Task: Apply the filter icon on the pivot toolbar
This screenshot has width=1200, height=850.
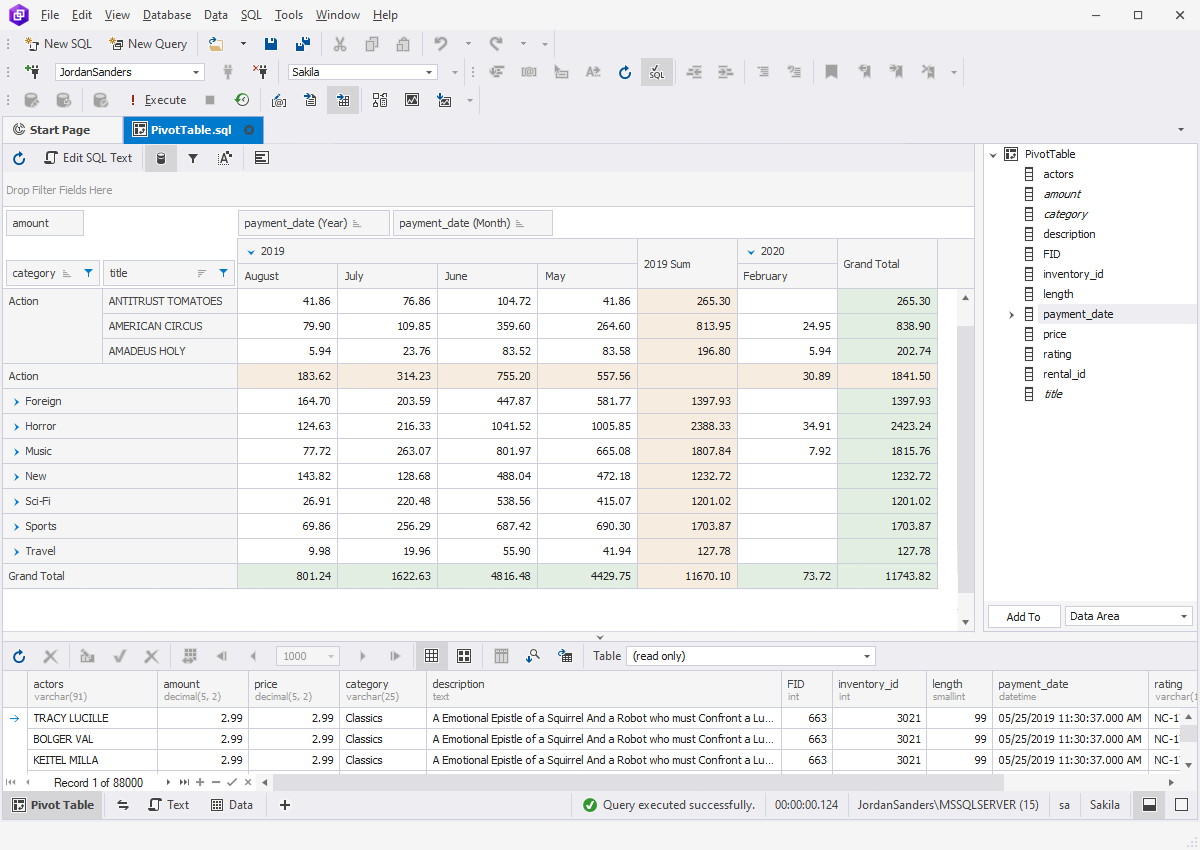Action: [193, 157]
